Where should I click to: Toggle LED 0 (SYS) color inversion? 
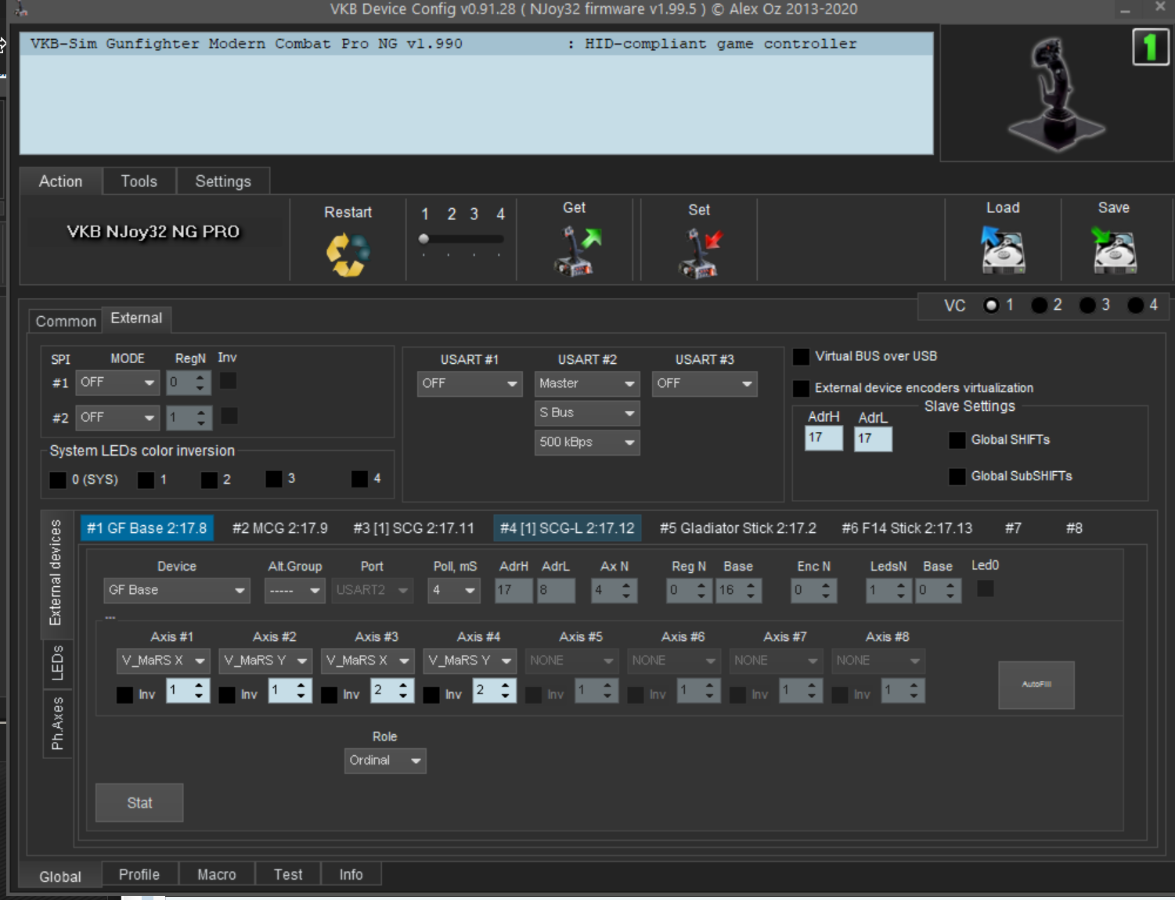click(58, 480)
